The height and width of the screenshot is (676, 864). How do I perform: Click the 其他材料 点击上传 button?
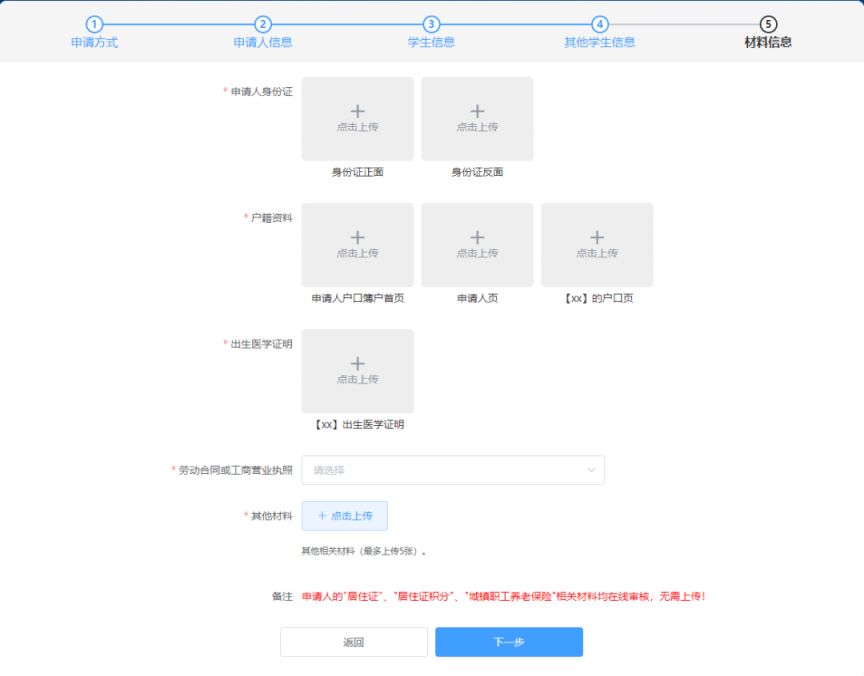coord(344,516)
